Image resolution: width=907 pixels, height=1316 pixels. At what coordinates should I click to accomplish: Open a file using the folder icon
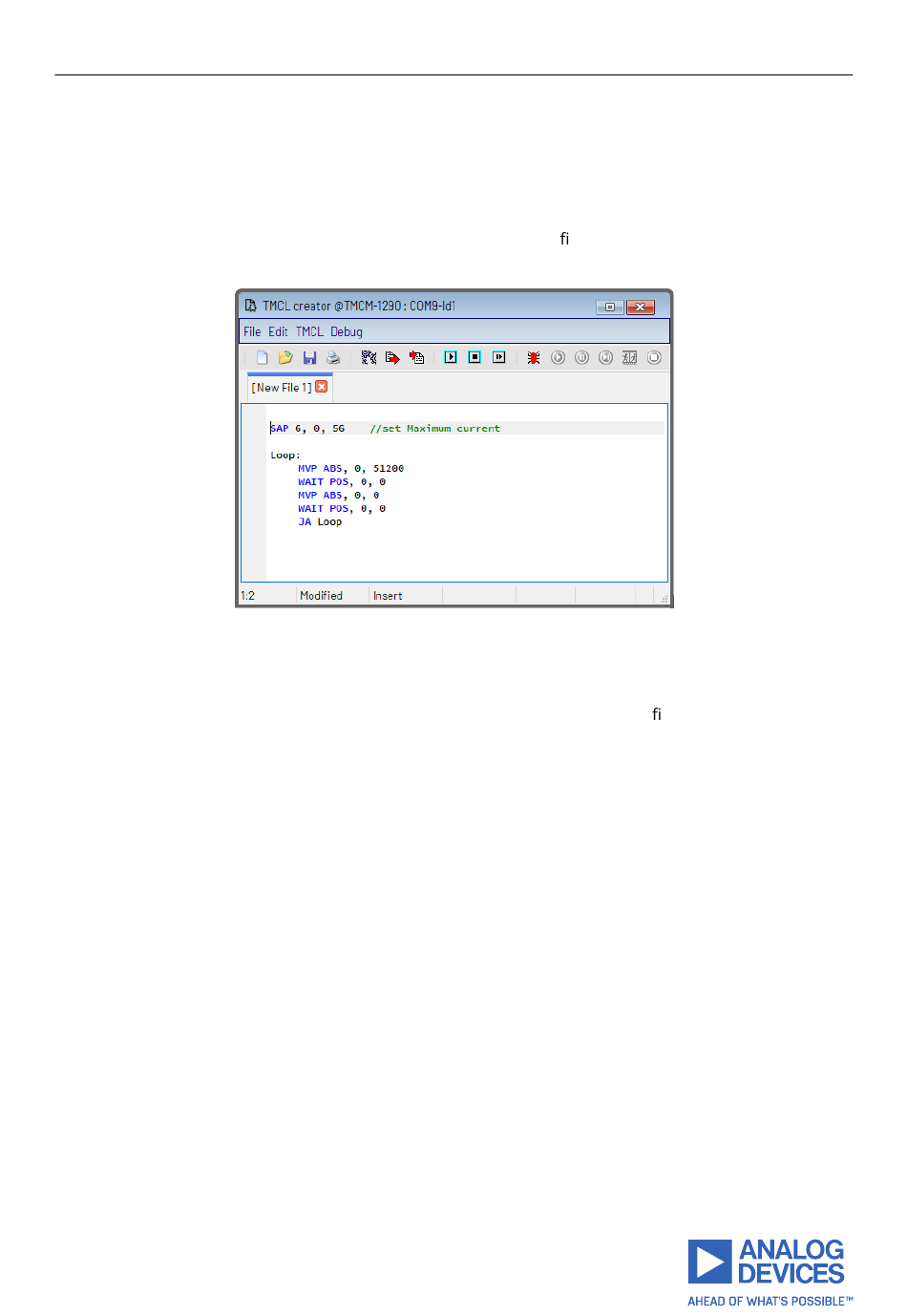[285, 357]
